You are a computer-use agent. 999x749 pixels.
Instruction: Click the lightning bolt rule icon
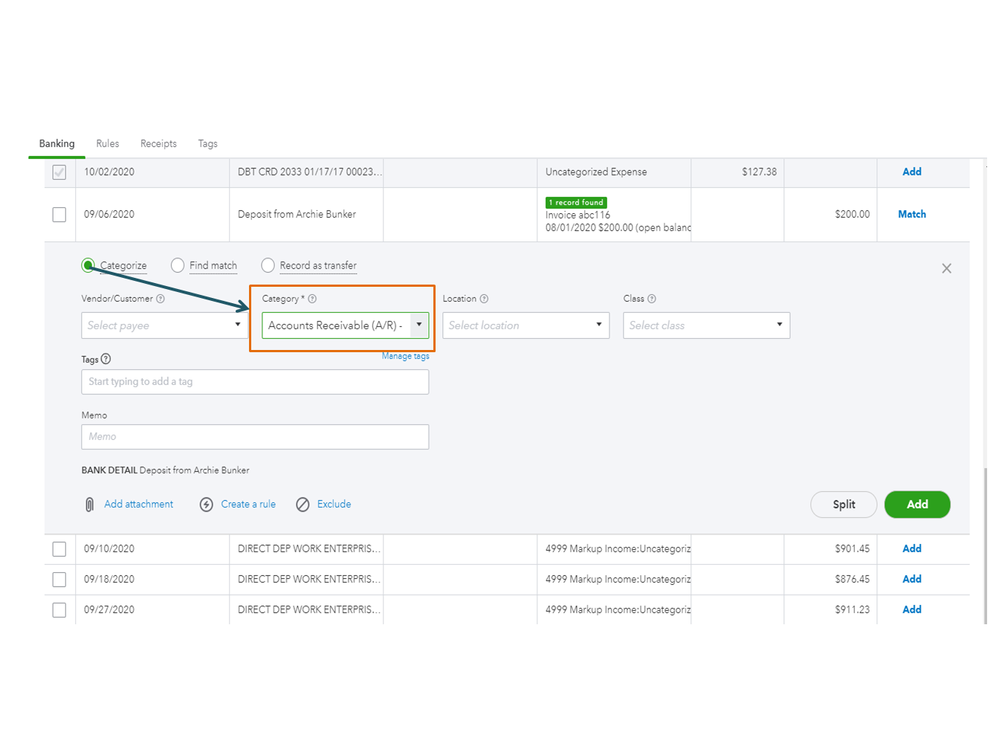(x=206, y=505)
